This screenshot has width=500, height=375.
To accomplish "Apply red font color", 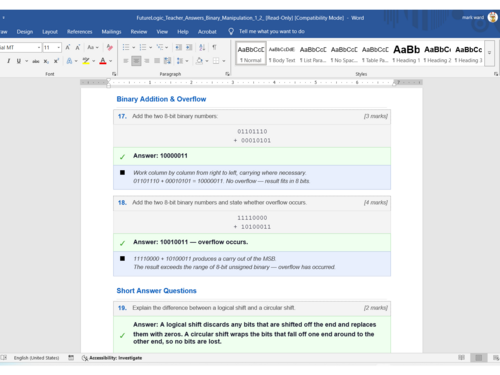I will point(103,61).
